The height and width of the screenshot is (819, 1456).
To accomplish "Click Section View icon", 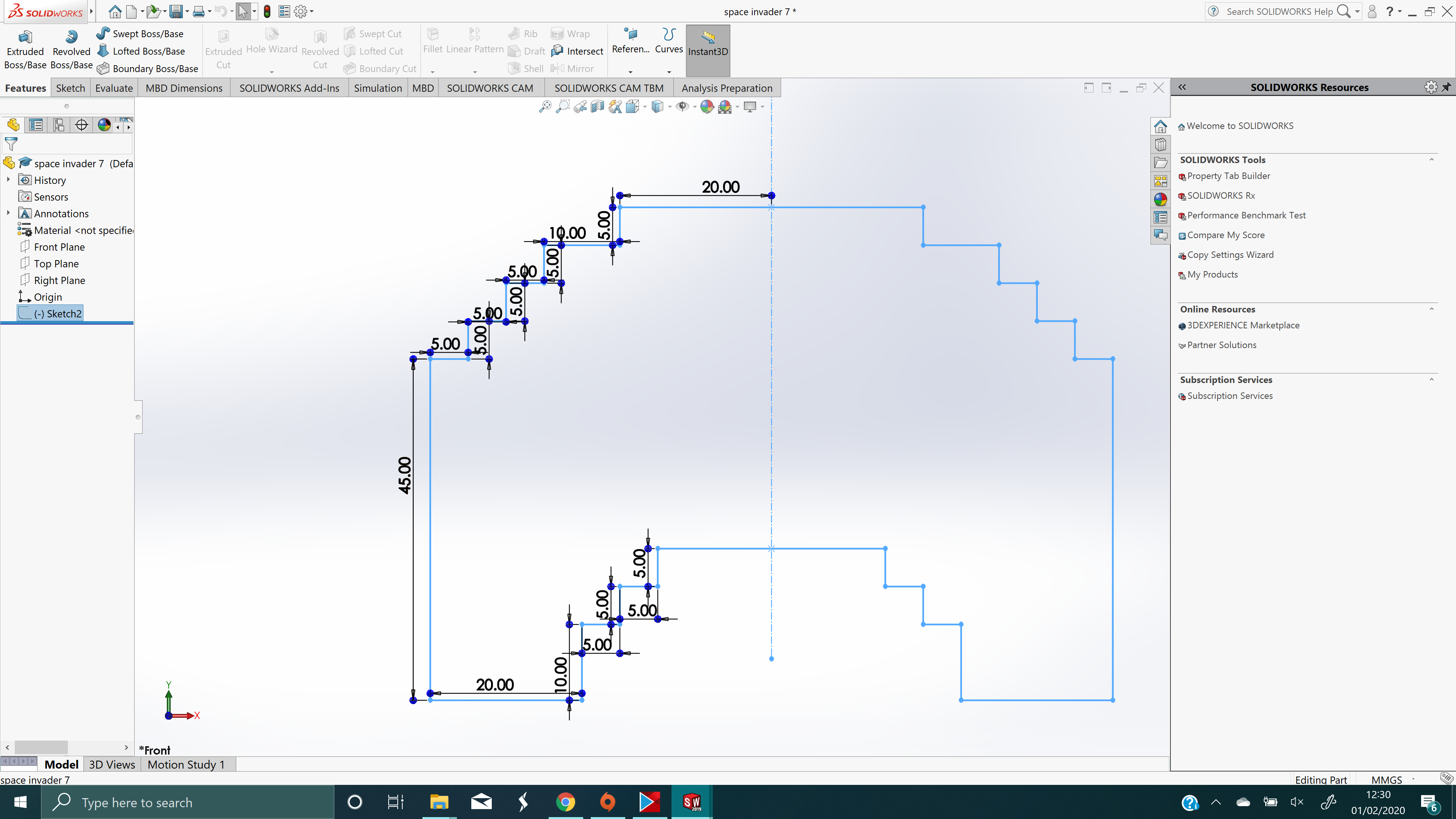I will point(598,106).
